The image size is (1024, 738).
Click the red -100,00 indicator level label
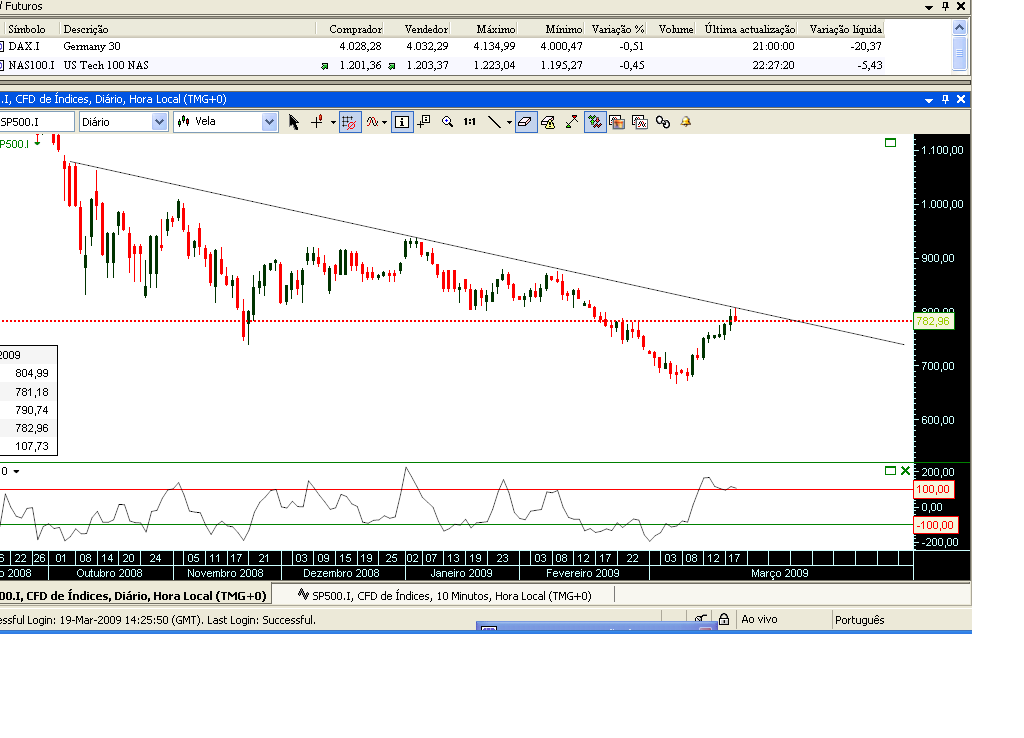(x=934, y=525)
